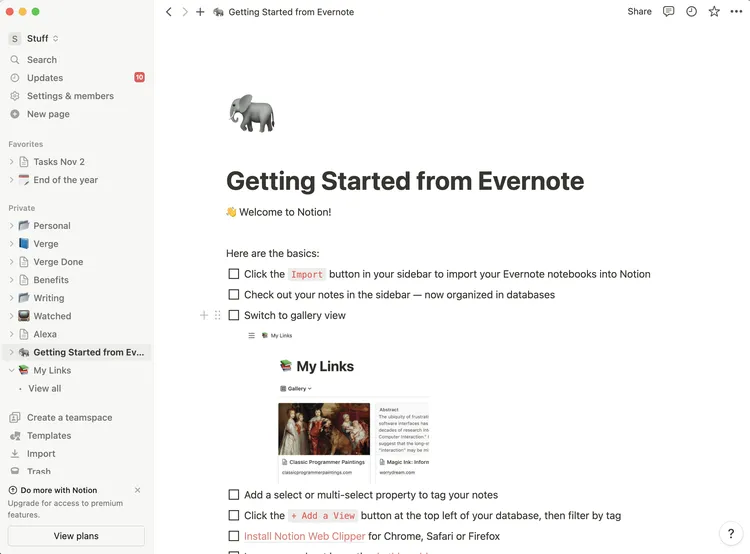
Task: Tick the 'Check out your notes' checkbox
Action: pyautogui.click(x=234, y=295)
